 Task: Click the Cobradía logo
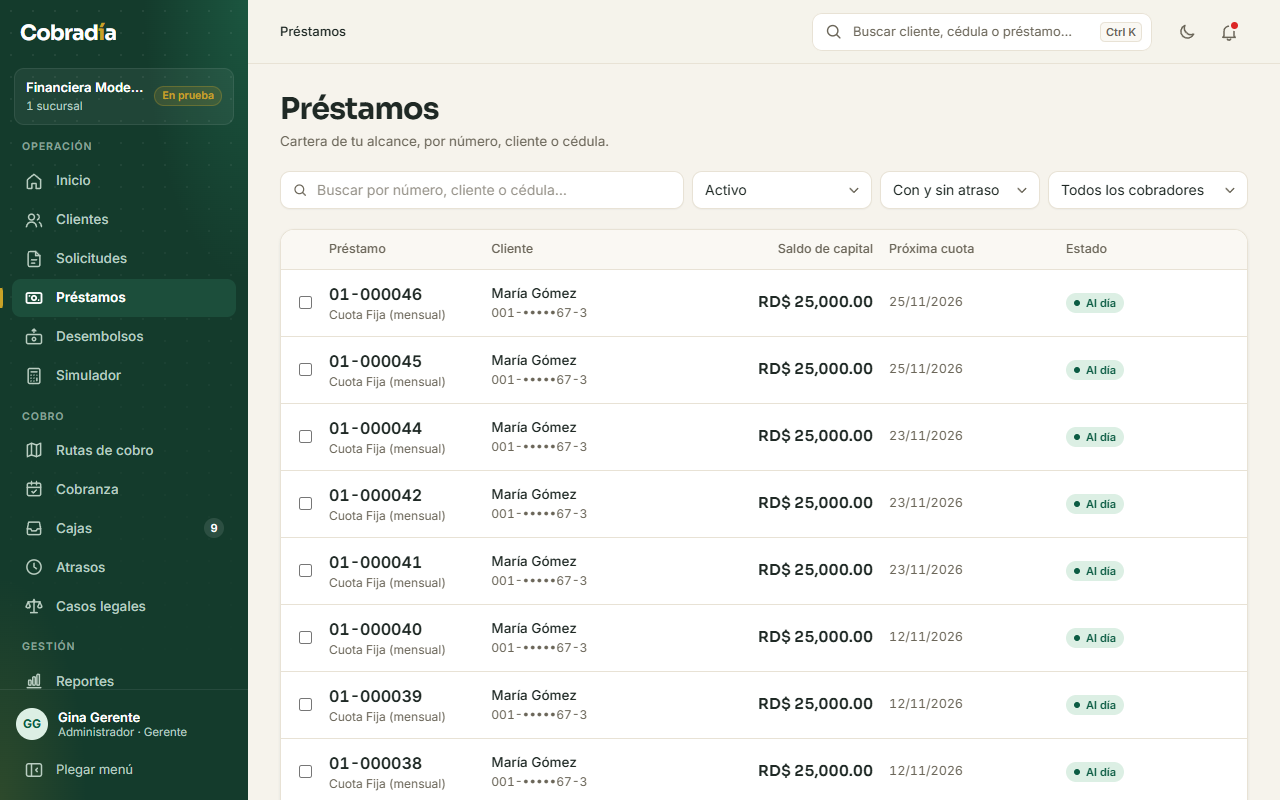tap(68, 32)
